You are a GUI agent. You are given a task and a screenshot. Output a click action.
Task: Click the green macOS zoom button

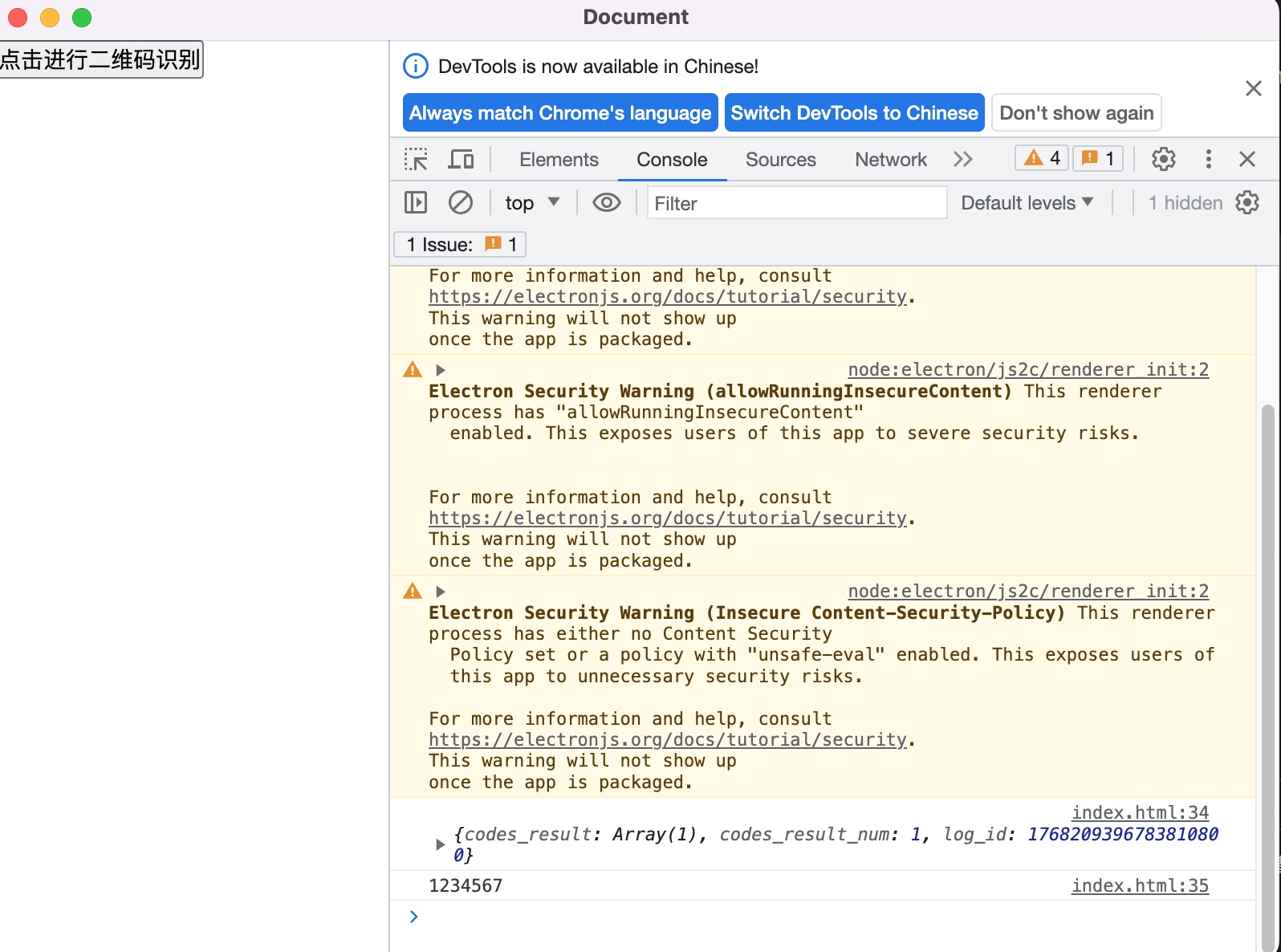82,17
